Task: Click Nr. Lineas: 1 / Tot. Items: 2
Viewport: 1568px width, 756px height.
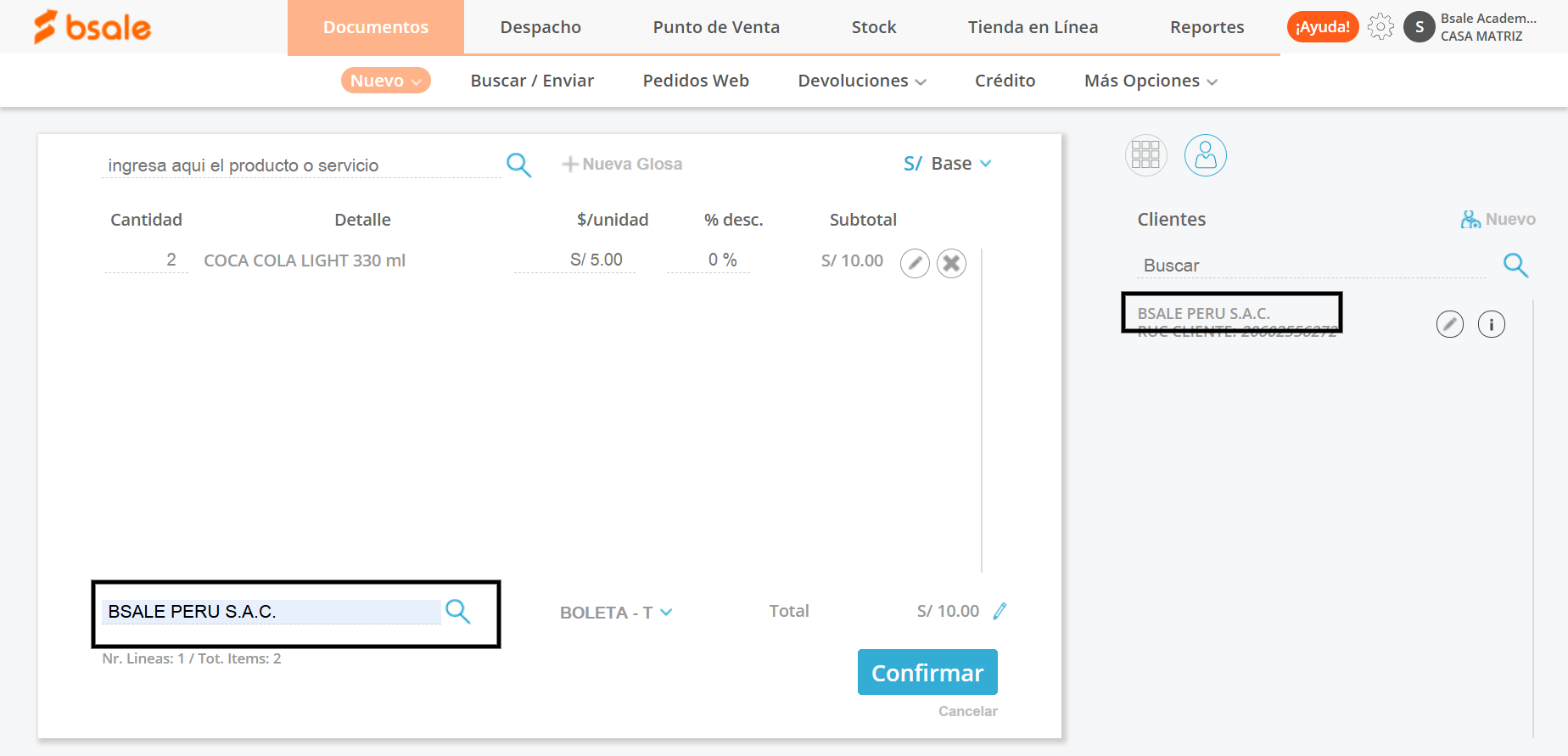Action: click(x=192, y=658)
